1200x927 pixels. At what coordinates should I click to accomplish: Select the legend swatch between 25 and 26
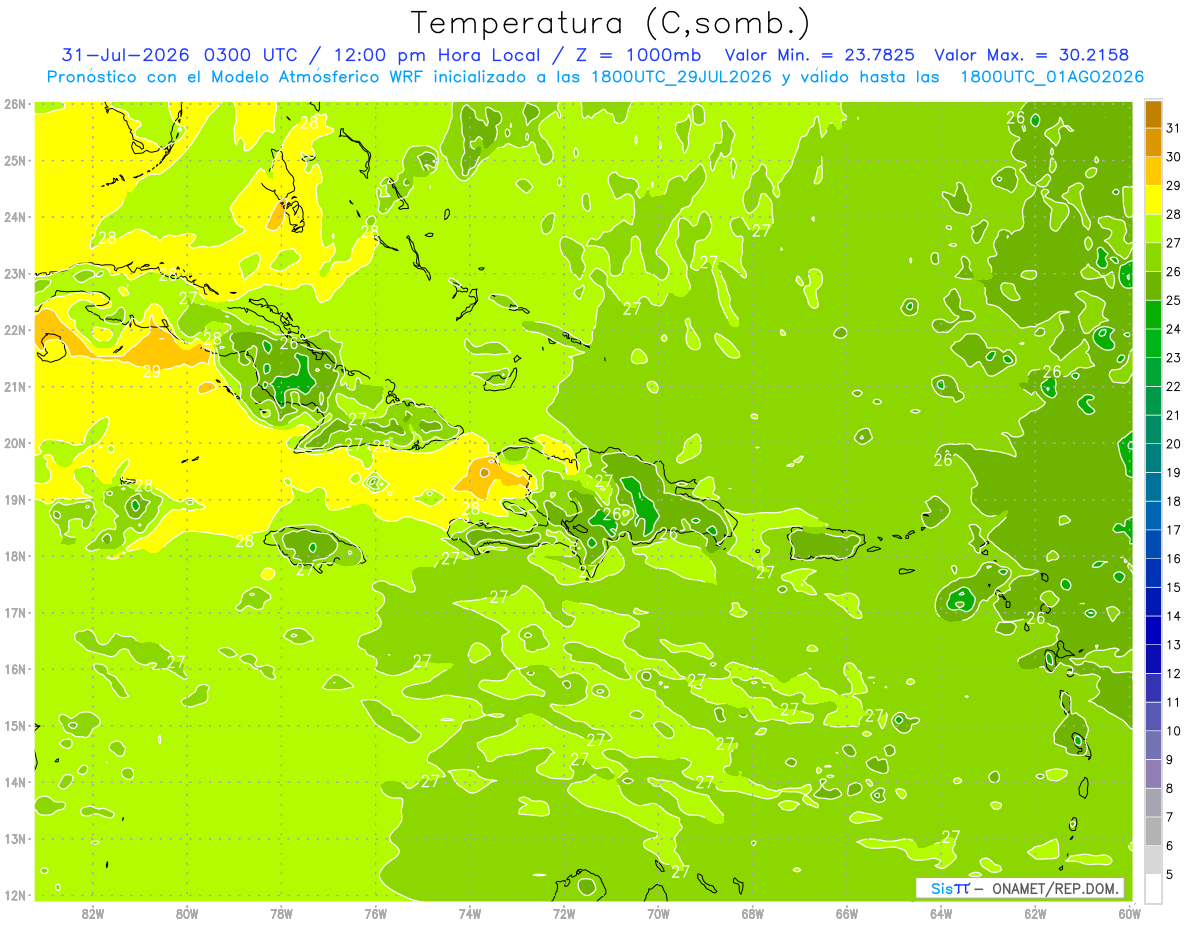point(1153,286)
